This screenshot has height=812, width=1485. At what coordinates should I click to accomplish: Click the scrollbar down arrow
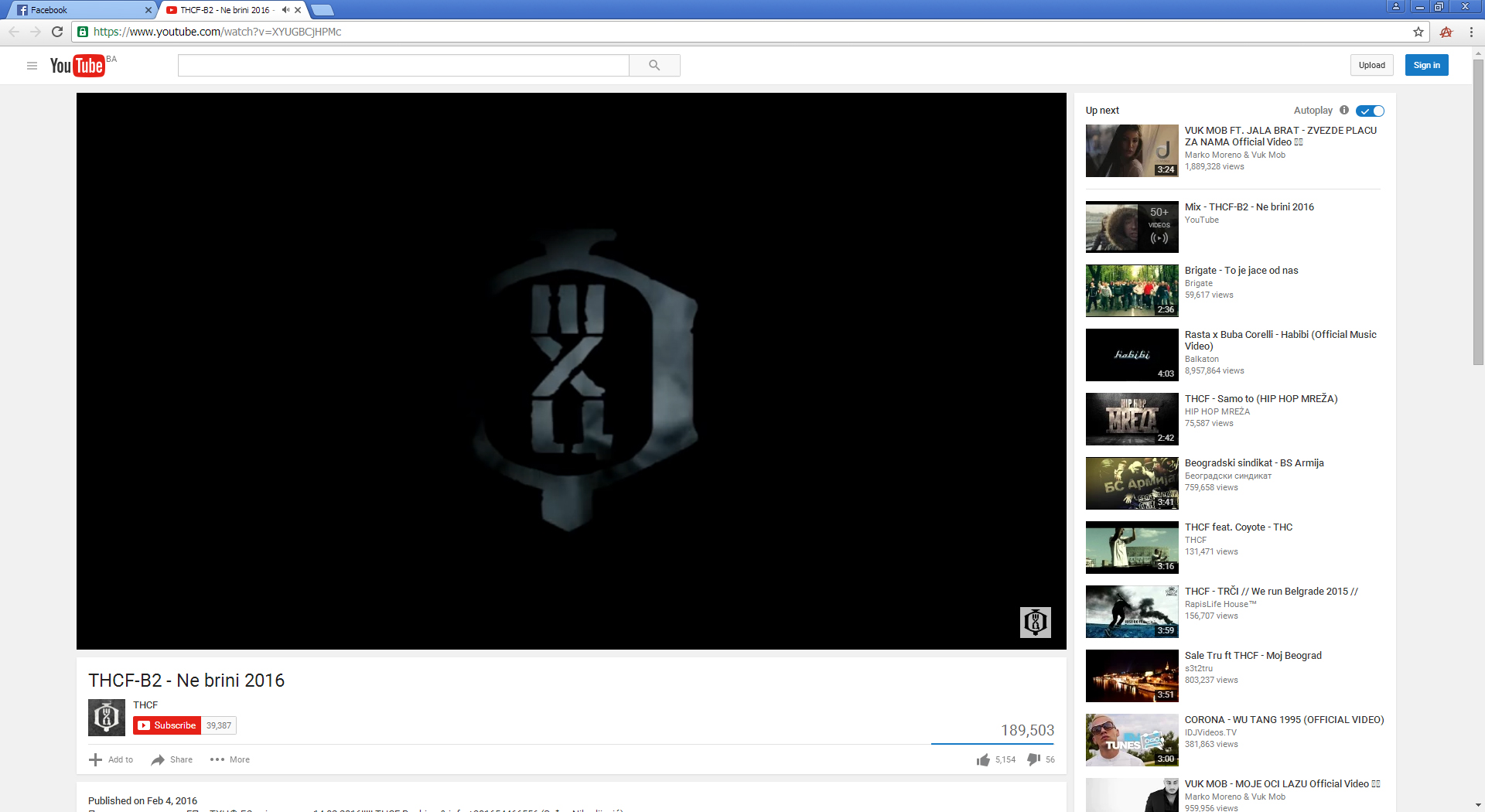(1478, 806)
